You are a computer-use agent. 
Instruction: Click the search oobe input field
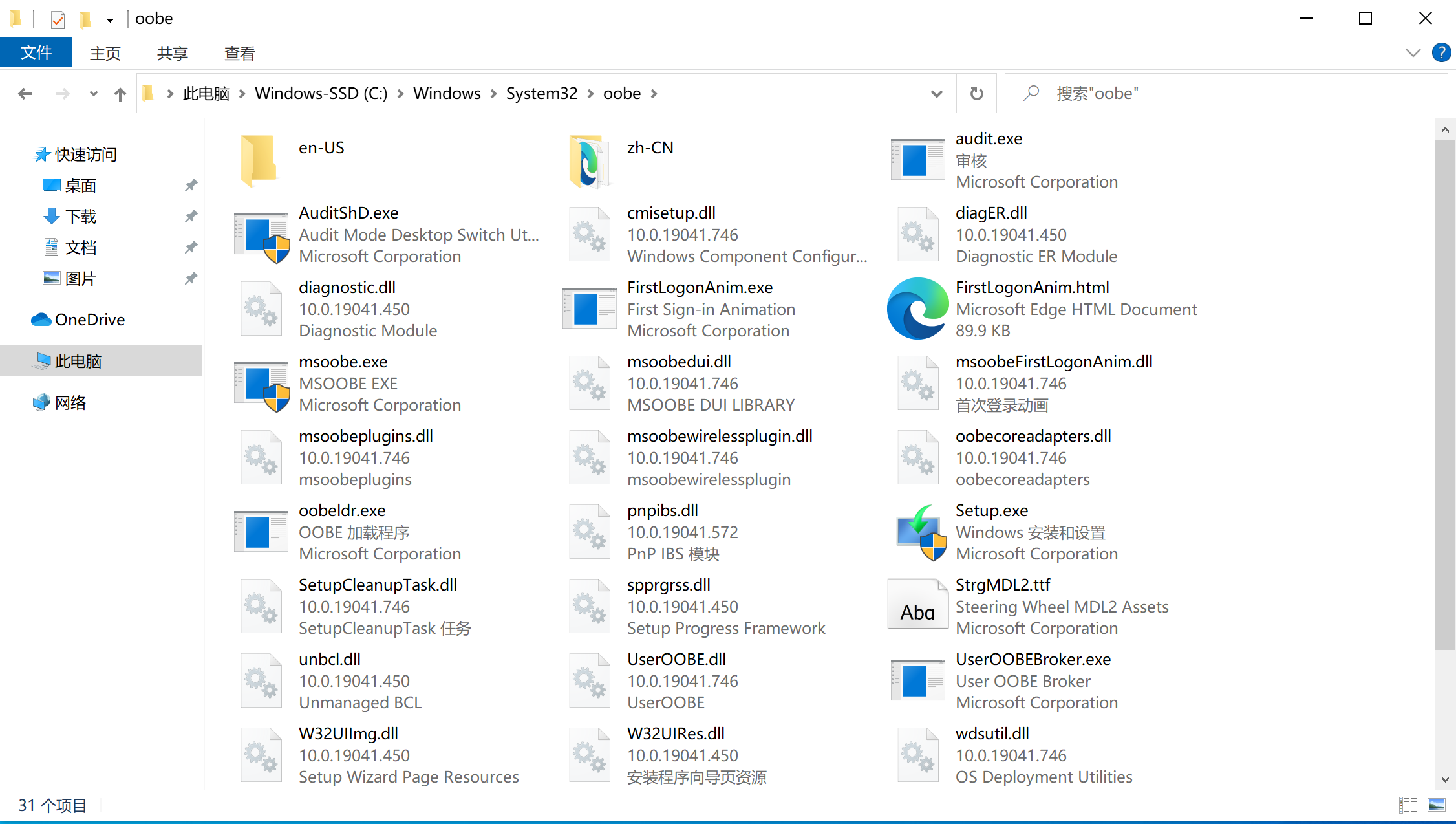(1226, 94)
